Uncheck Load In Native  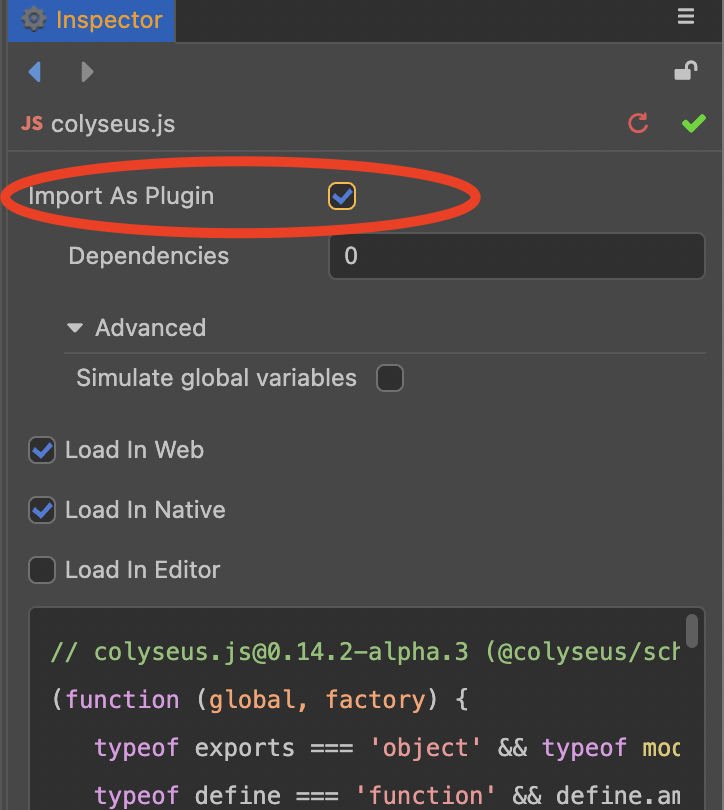coord(41,510)
